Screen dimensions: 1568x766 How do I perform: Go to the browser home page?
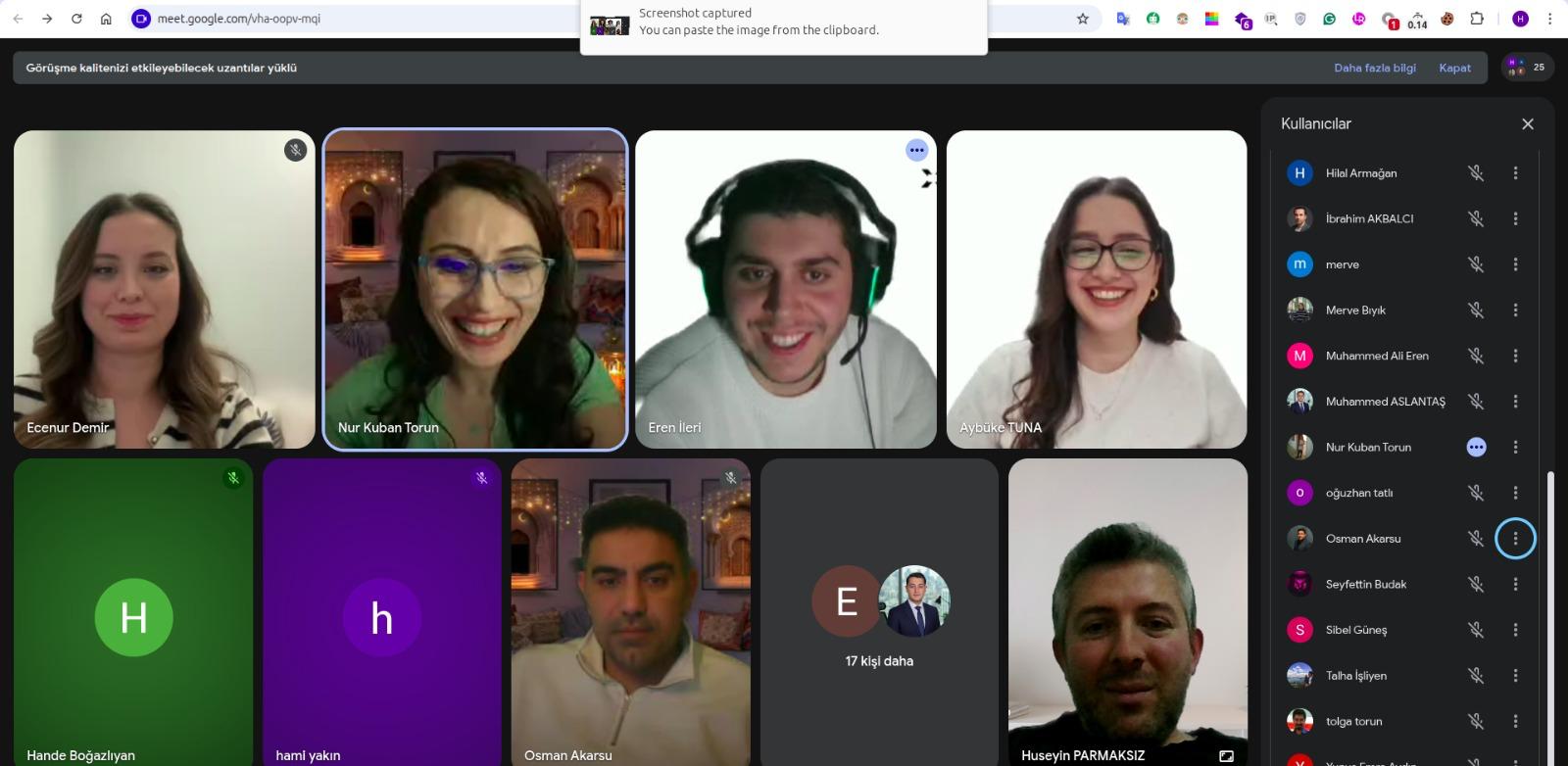point(106,19)
